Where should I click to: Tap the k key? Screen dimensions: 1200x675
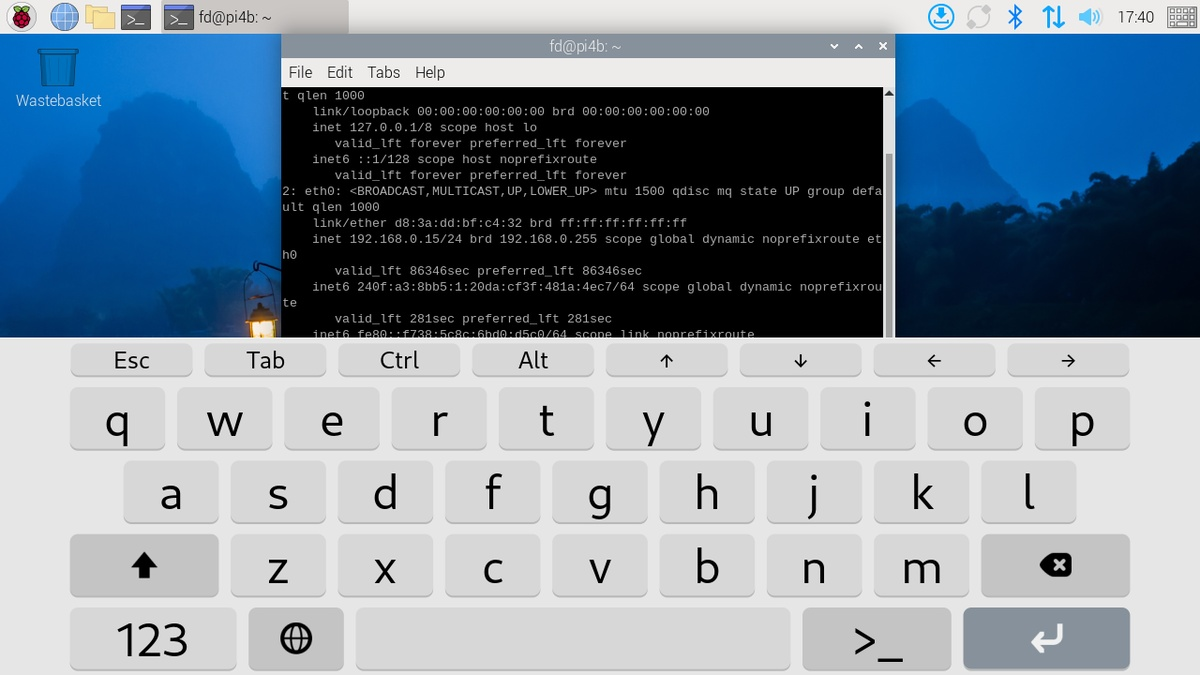[x=921, y=492]
